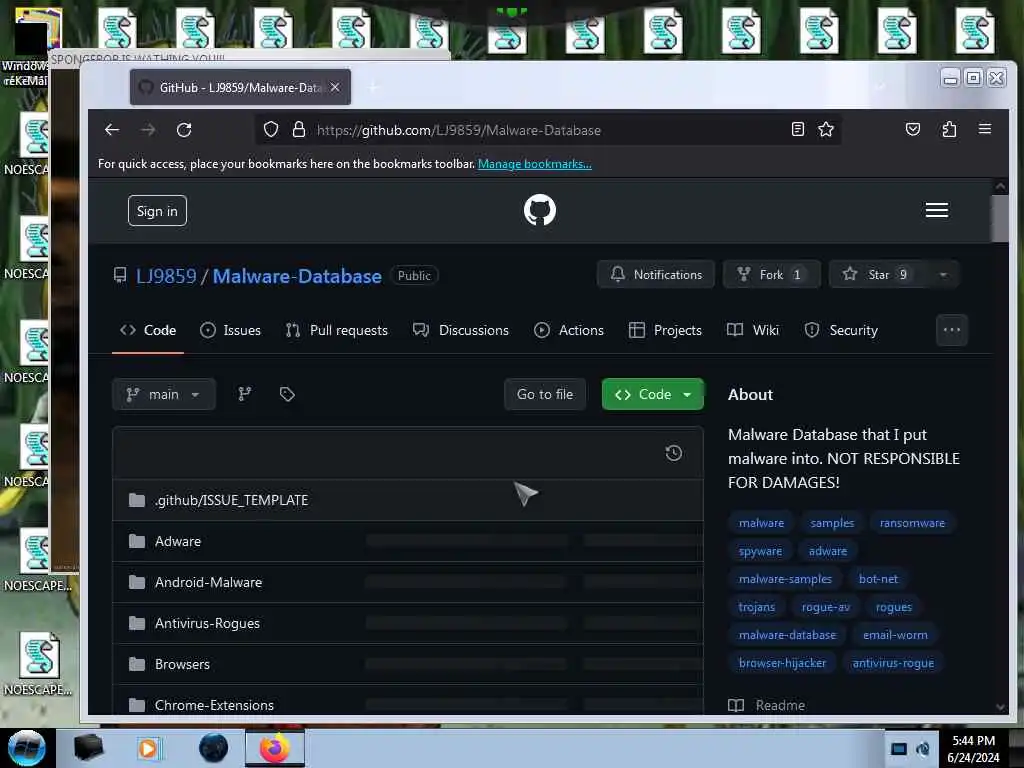This screenshot has width=1024, height=768.
Task: Star the repository with Star button
Action: (x=877, y=274)
